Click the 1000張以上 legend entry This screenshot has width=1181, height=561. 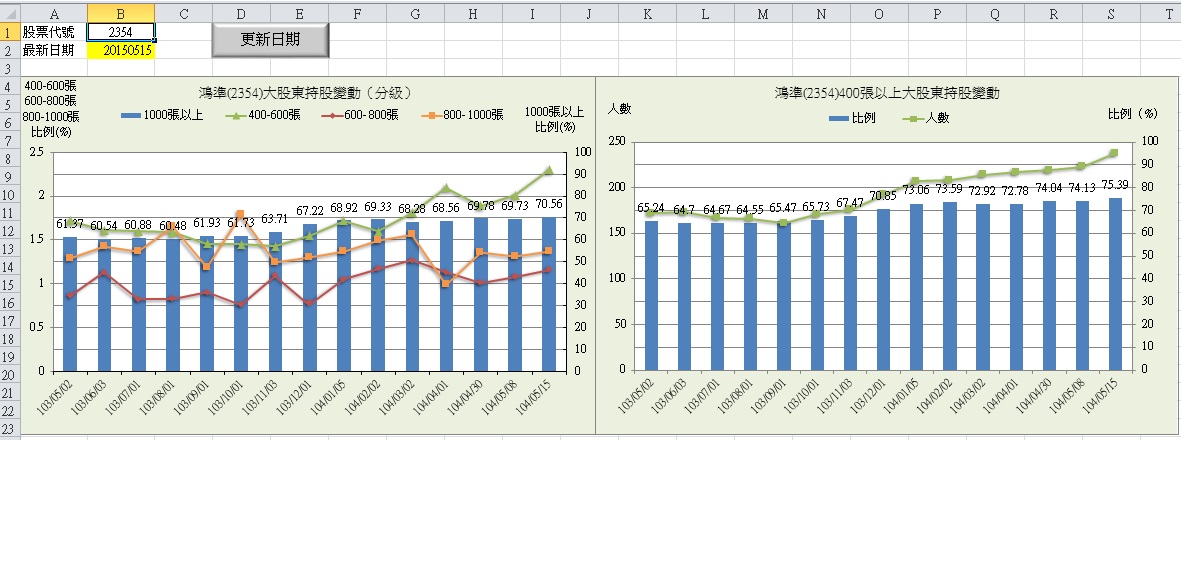pyautogui.click(x=163, y=115)
